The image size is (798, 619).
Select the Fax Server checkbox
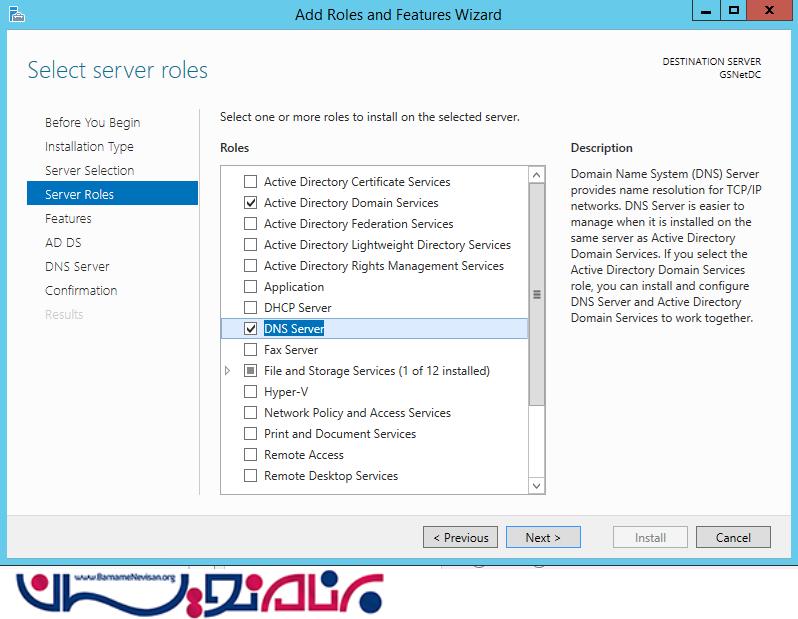(251, 350)
